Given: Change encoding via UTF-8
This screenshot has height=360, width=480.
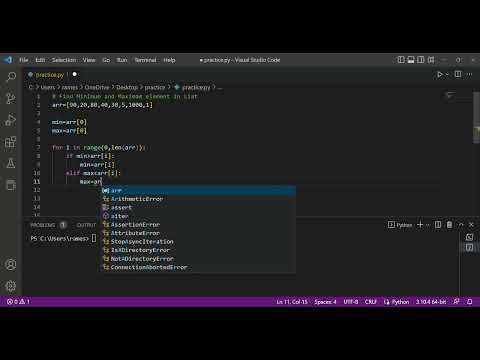Looking at the screenshot, I should point(351,302).
